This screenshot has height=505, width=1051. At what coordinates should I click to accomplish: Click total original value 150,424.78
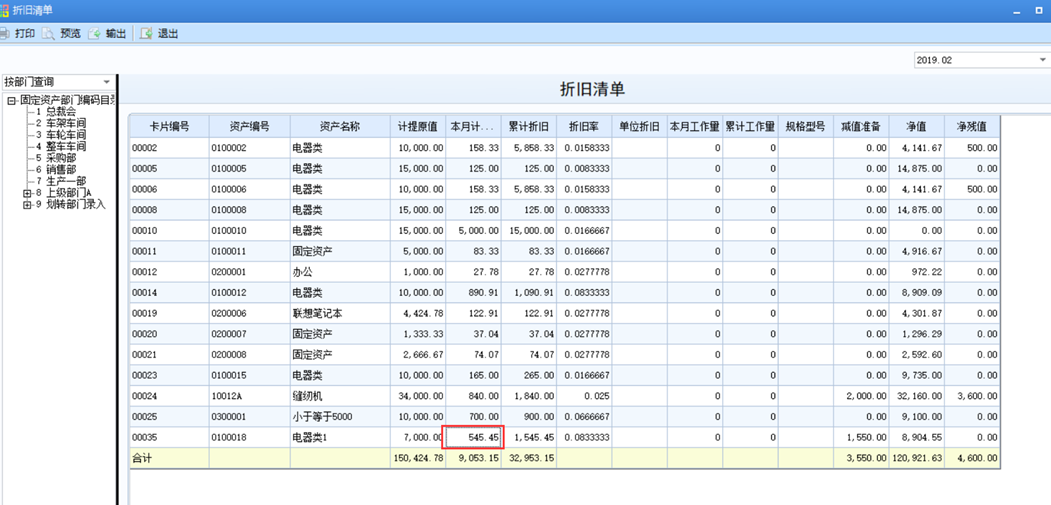click(x=418, y=458)
